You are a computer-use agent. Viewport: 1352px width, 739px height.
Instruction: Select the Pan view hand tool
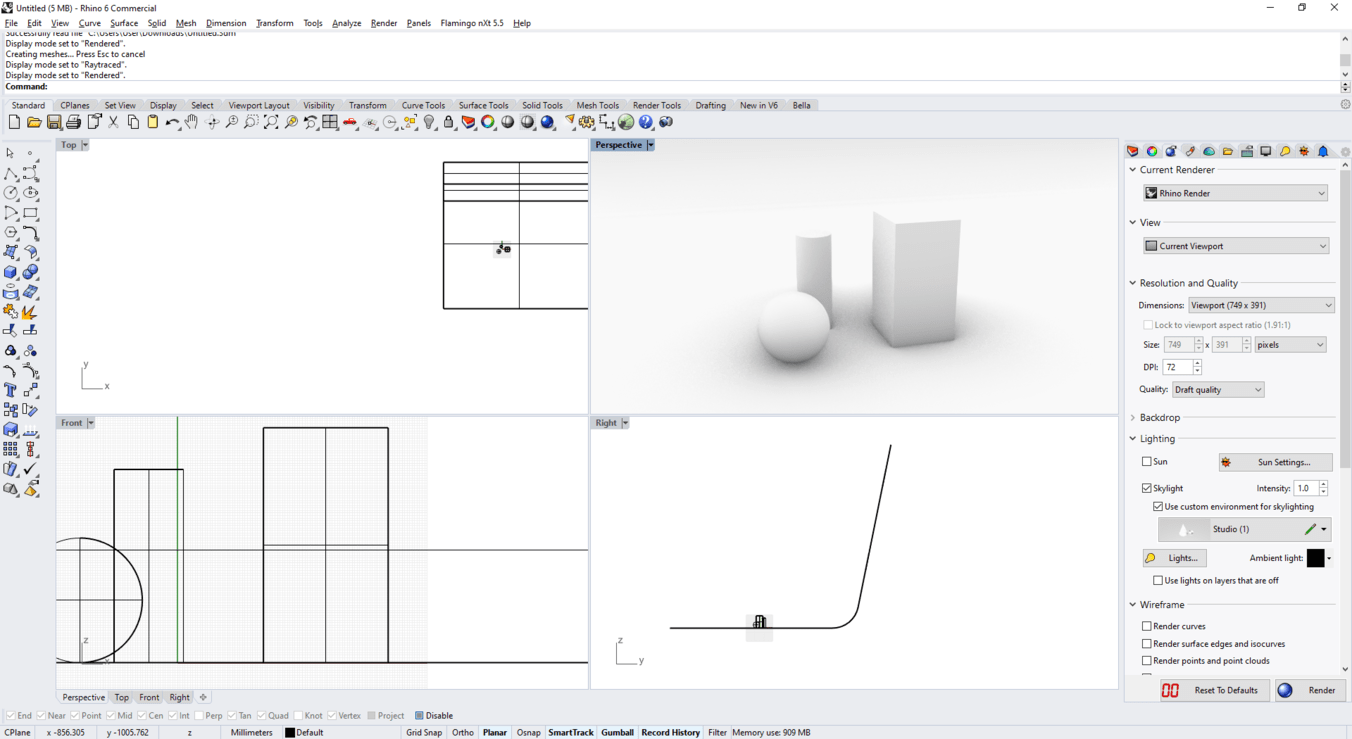[x=192, y=122]
